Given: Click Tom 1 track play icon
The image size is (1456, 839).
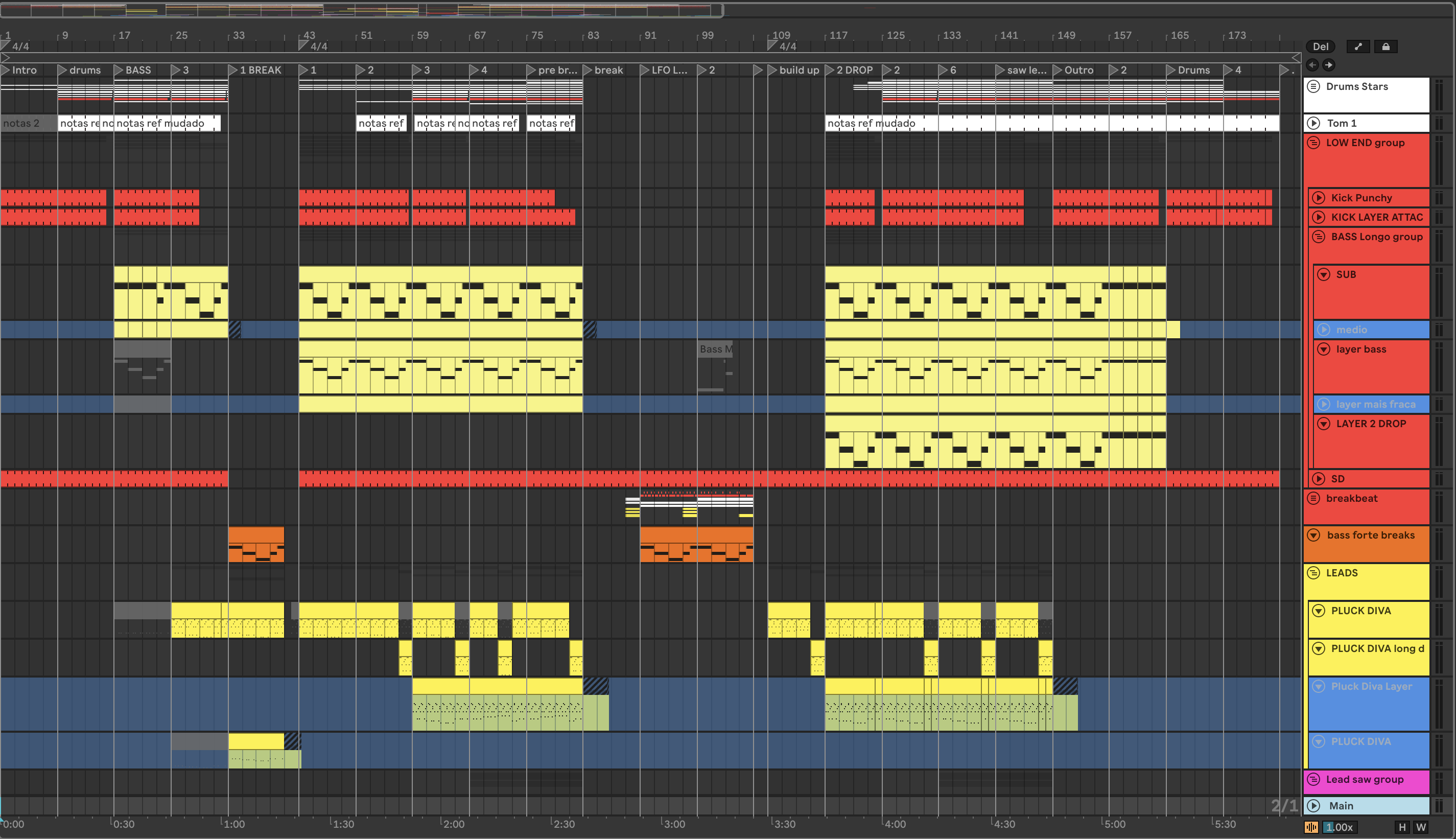Looking at the screenshot, I should 1314,123.
